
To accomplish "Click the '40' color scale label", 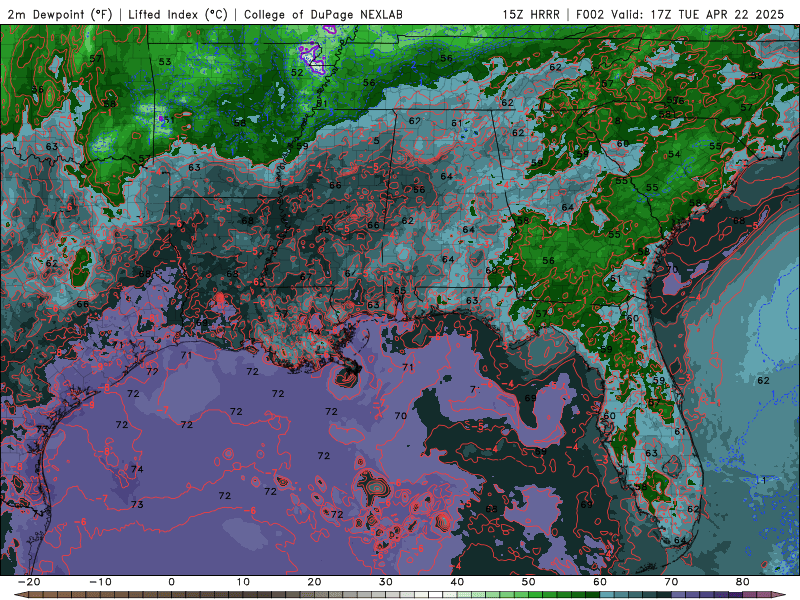I will click(457, 582).
